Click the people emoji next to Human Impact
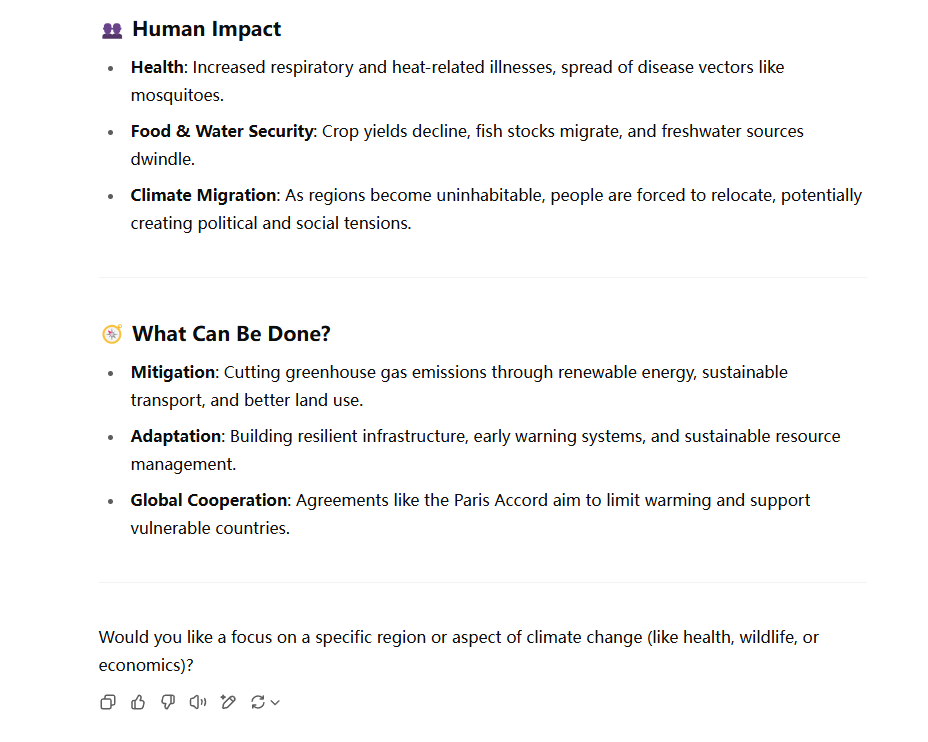The image size is (928, 742). click(x=112, y=30)
